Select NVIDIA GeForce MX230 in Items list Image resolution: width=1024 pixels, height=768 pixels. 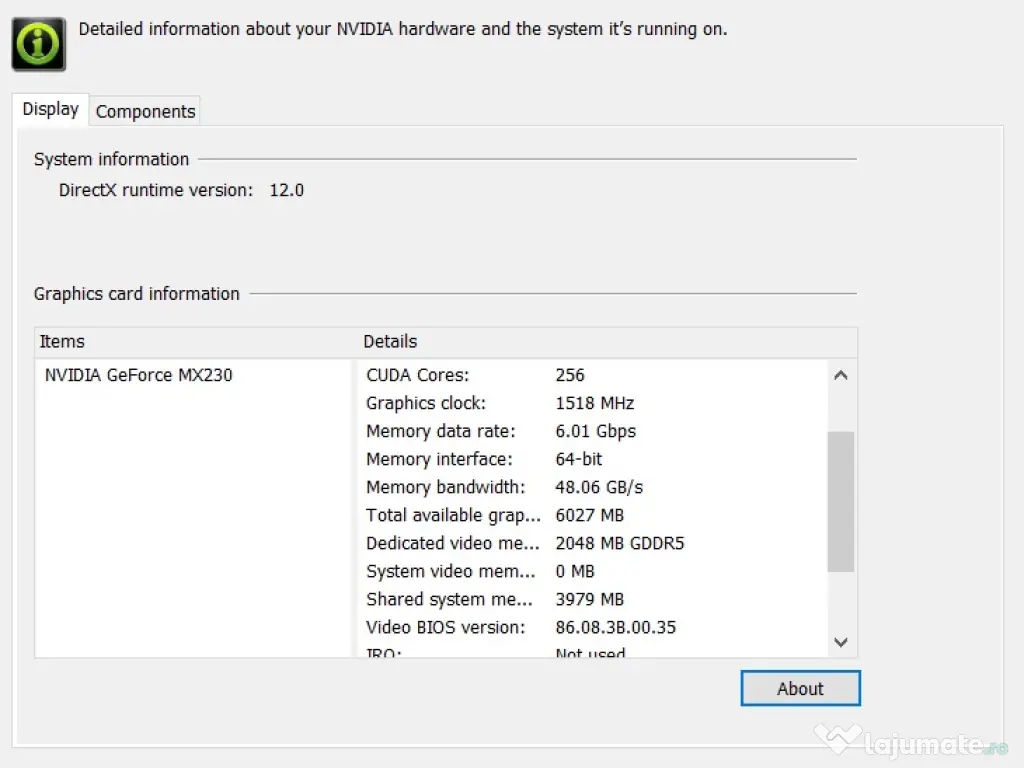139,376
